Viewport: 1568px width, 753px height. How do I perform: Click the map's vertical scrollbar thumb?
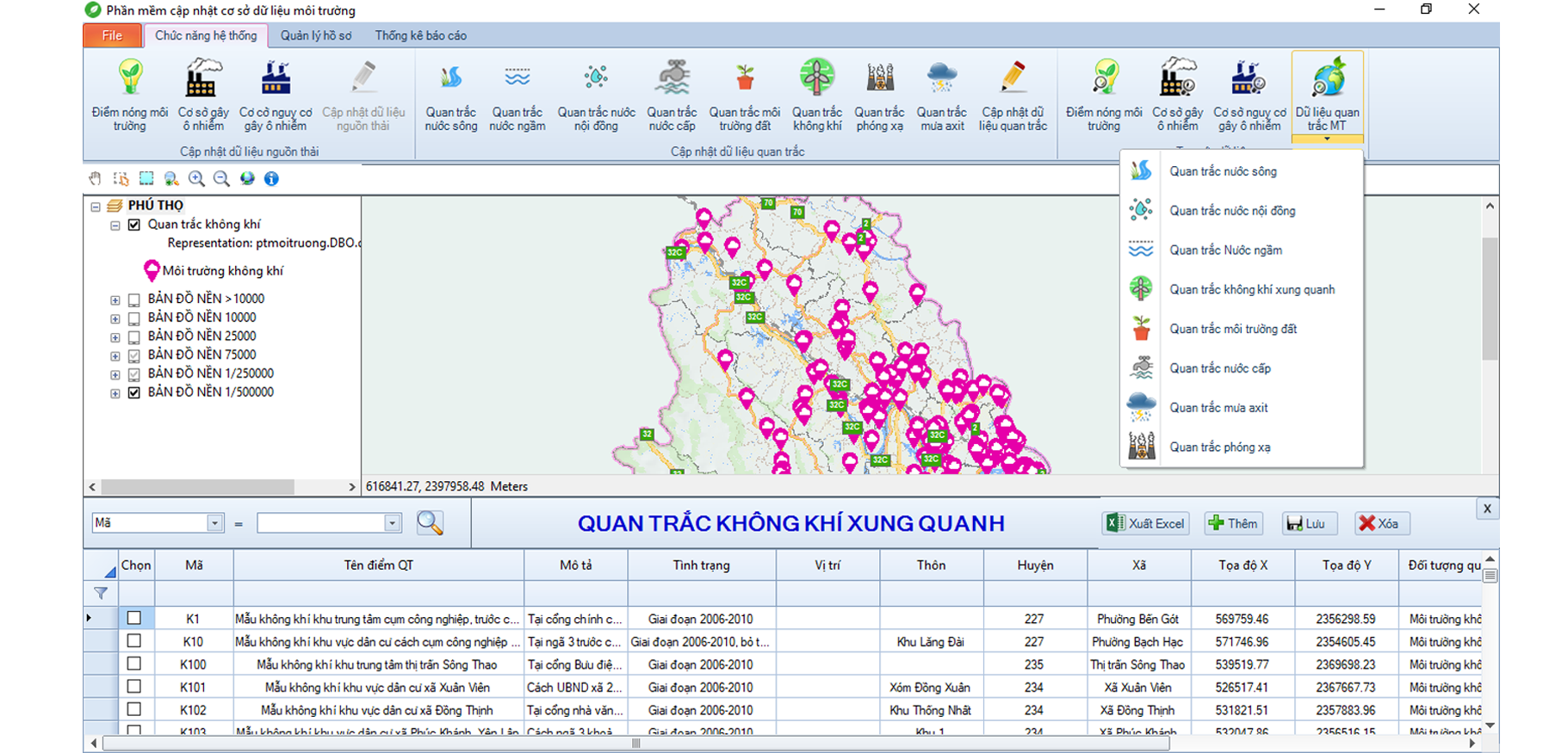pos(1490,297)
